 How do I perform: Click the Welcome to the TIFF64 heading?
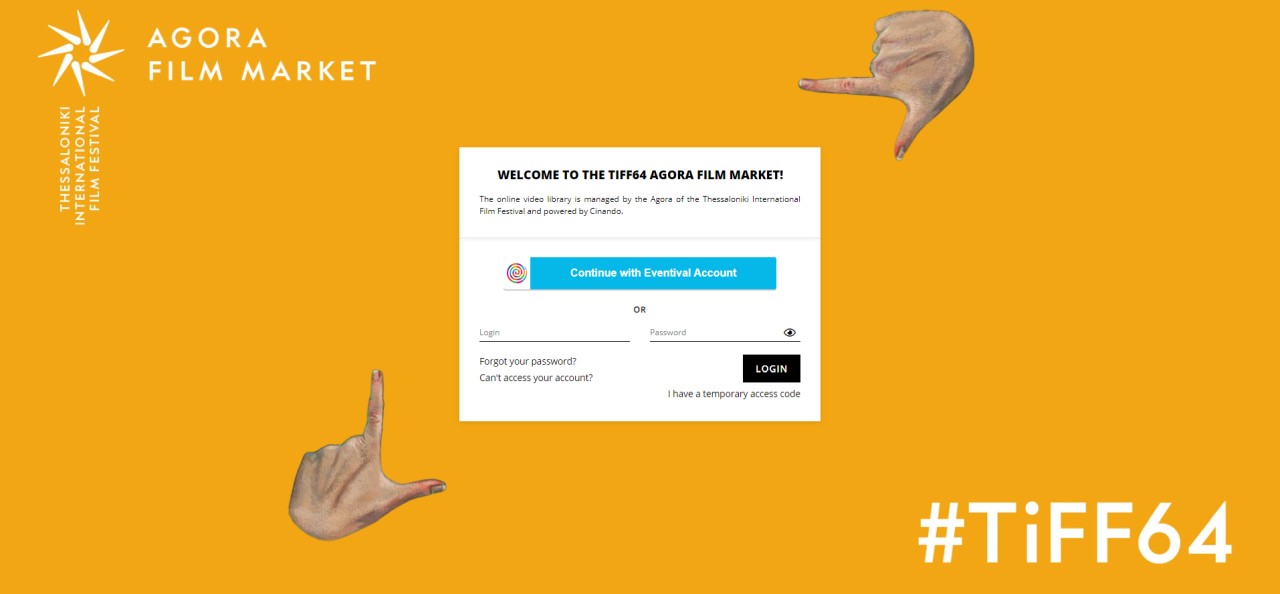640,175
